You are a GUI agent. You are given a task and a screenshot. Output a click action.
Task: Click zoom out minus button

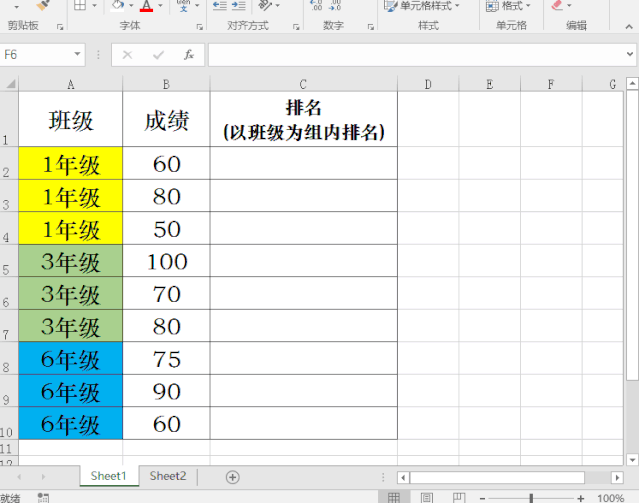tap(482, 498)
